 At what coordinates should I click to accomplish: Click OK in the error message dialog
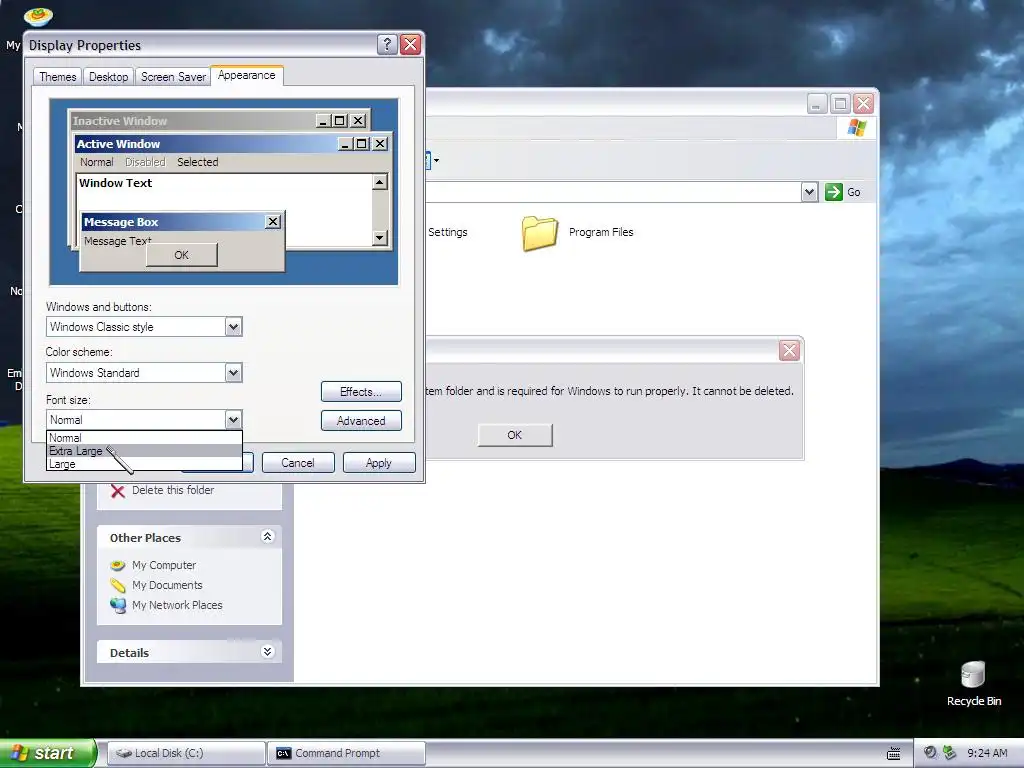[x=515, y=435]
